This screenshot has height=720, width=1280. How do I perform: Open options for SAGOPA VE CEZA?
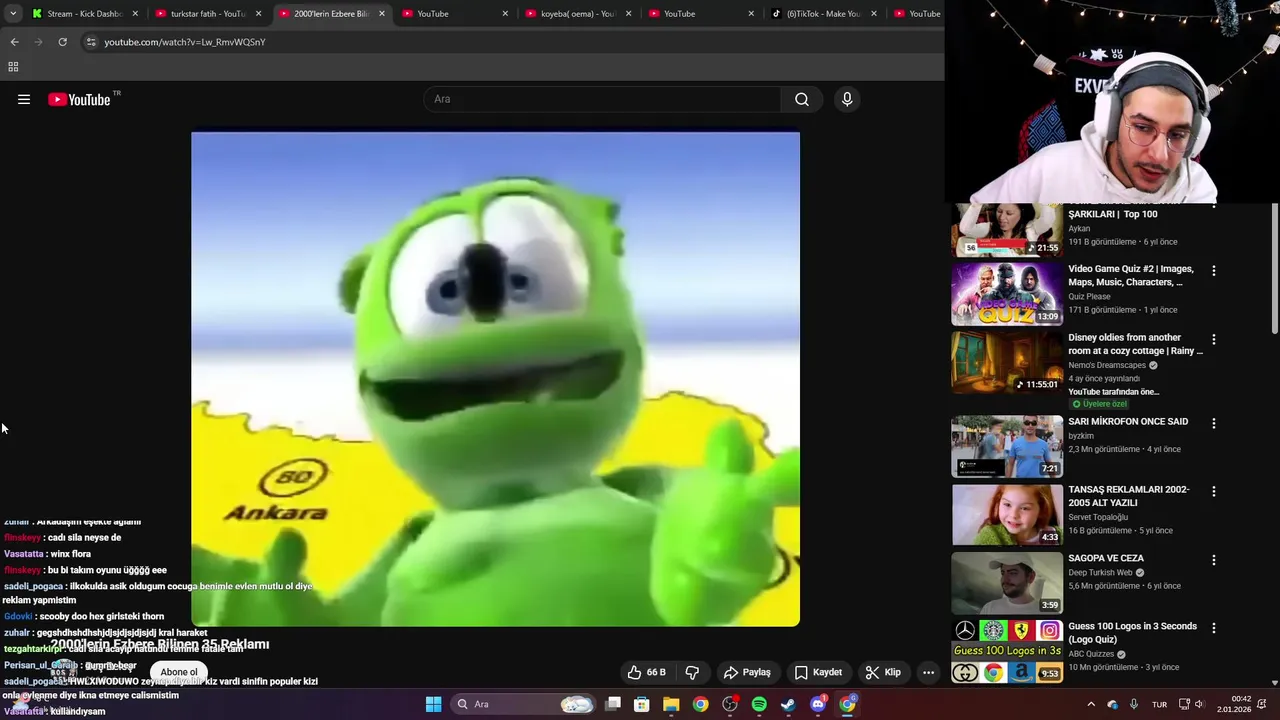(1213, 561)
